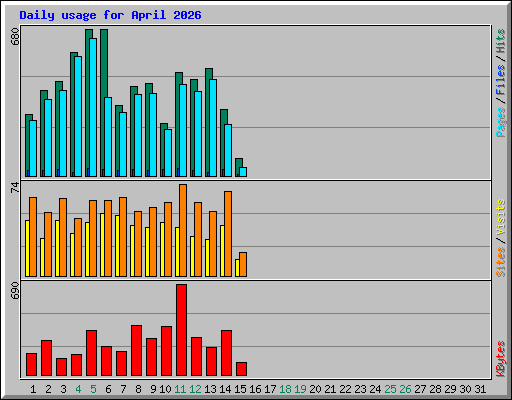Viewport: 512px width, 400px height.
Task: Click the red KBytes bar for day 1
Action: point(31,365)
